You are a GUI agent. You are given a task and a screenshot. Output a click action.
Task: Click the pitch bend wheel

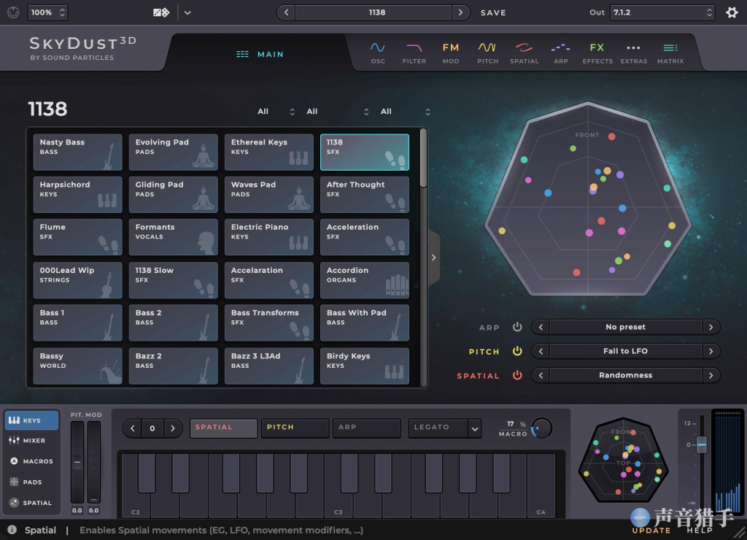click(77, 462)
